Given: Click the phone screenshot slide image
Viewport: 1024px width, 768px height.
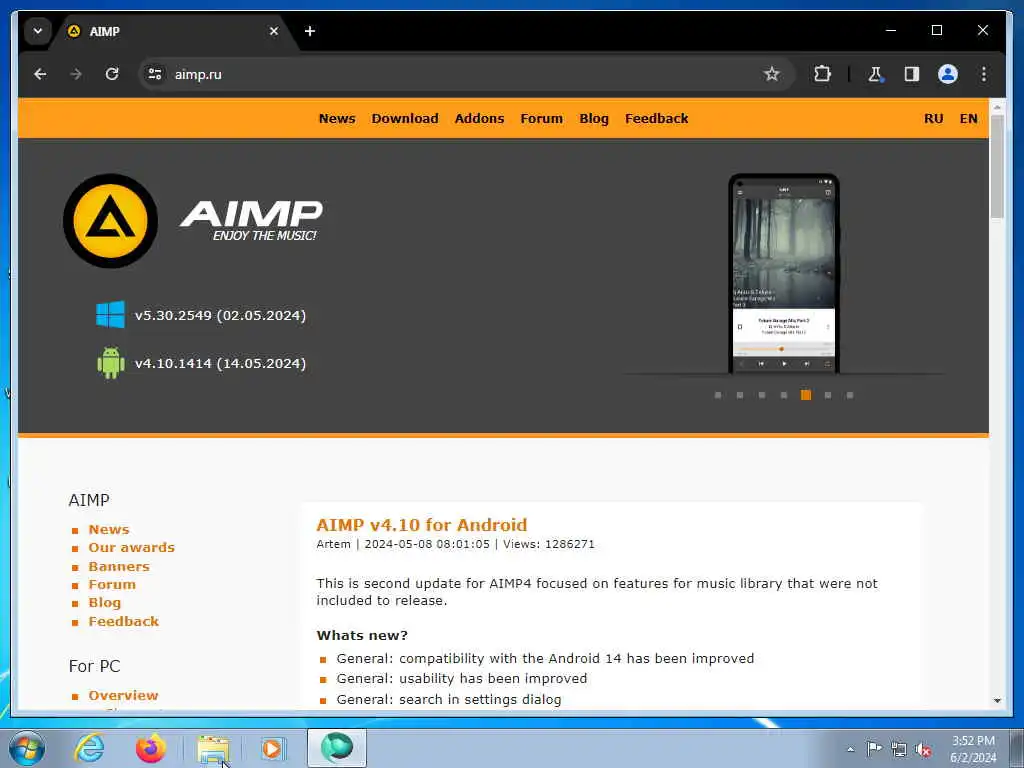Looking at the screenshot, I should pos(784,274).
